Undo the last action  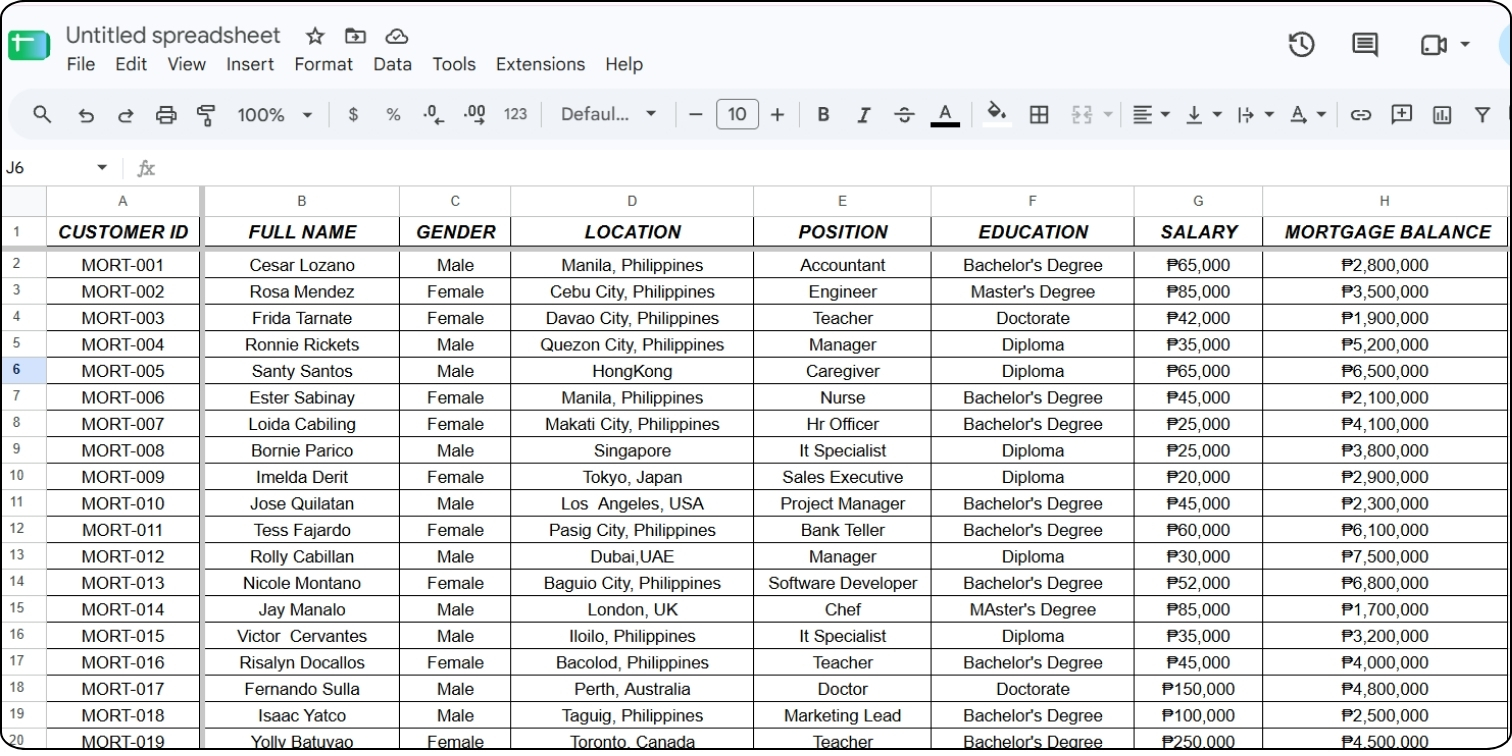point(86,115)
